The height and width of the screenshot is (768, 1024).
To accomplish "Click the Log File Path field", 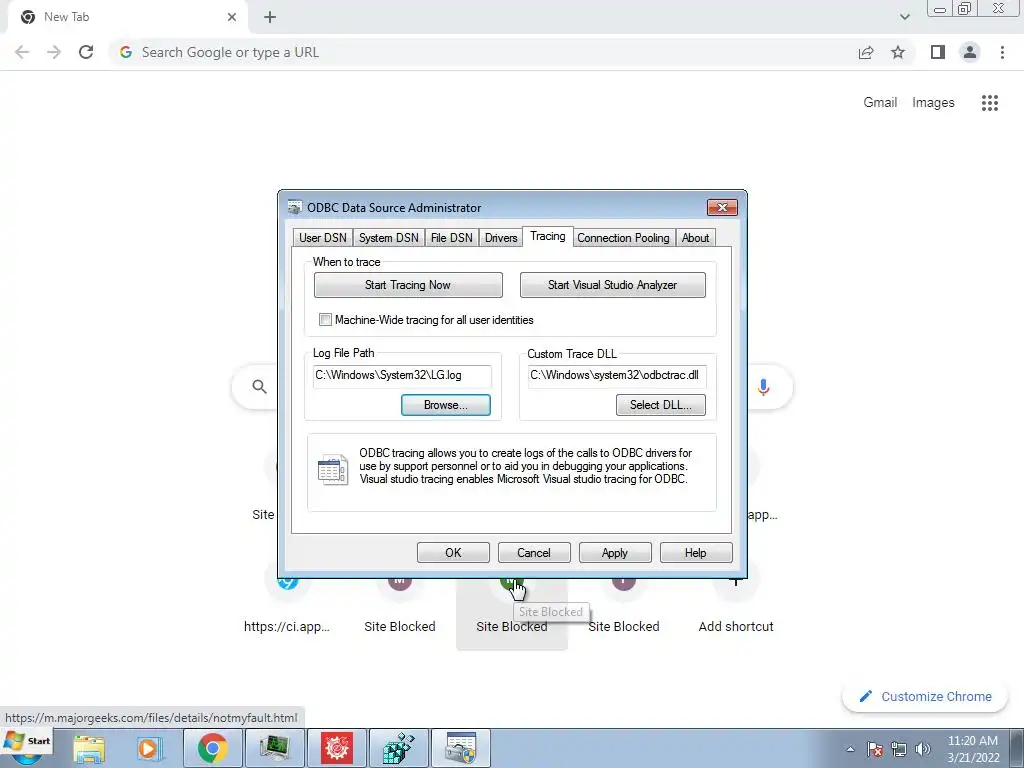I will pyautogui.click(x=402, y=376).
